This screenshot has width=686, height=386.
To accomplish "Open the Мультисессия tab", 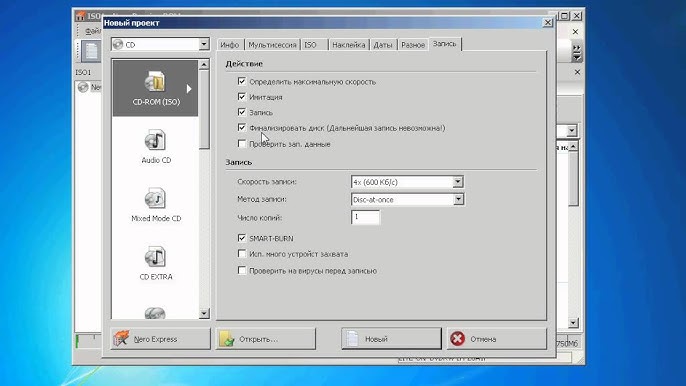I will coord(272,45).
